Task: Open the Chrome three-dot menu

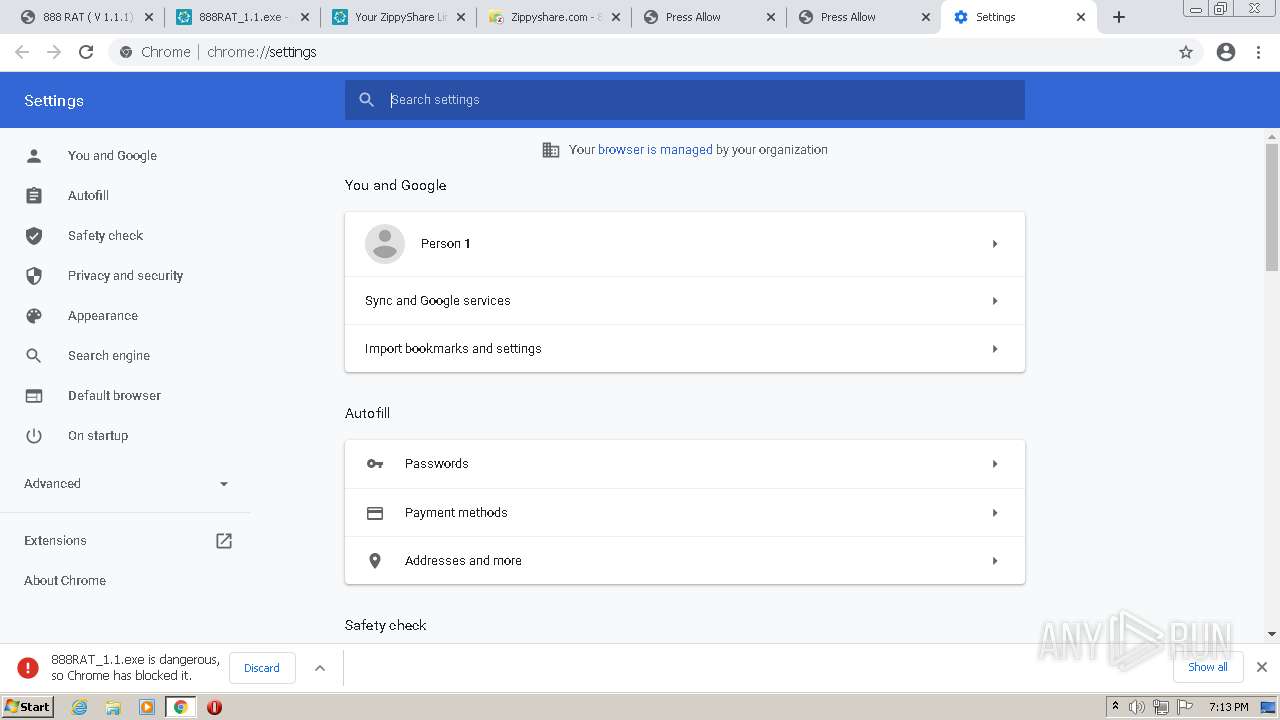Action: point(1259,52)
